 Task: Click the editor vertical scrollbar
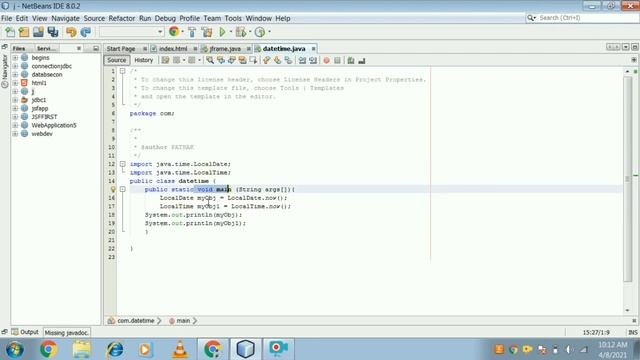[x=627, y=179]
